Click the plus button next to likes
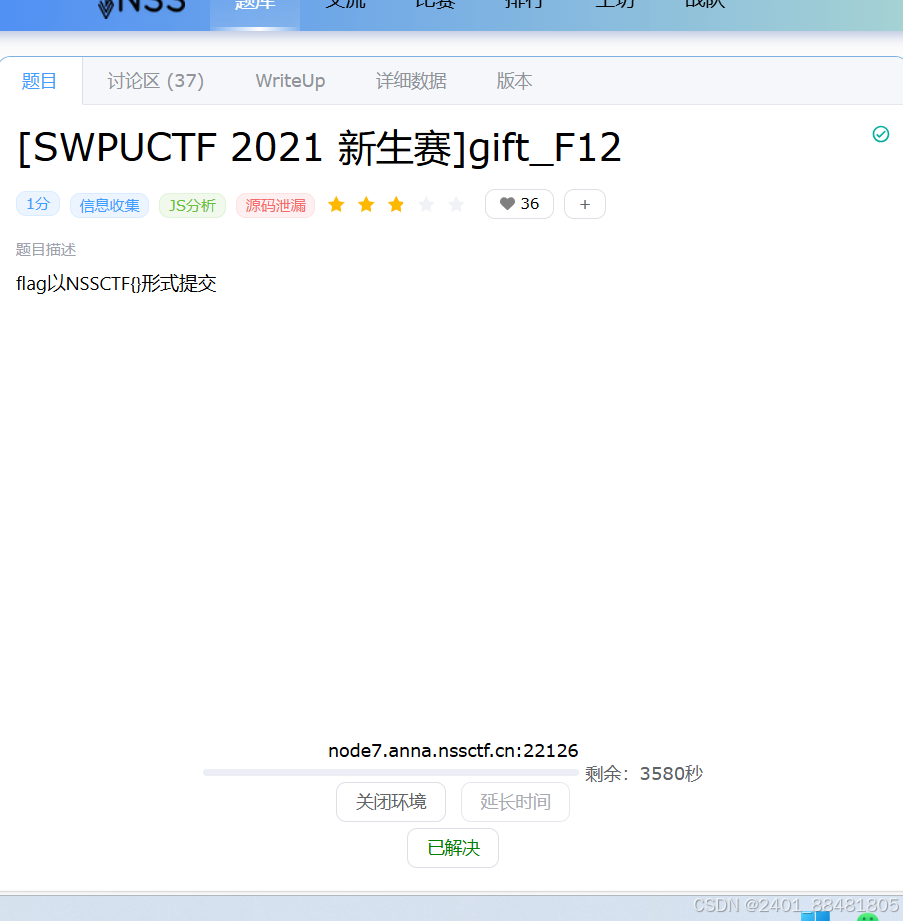Image resolution: width=903 pixels, height=921 pixels. coord(585,204)
